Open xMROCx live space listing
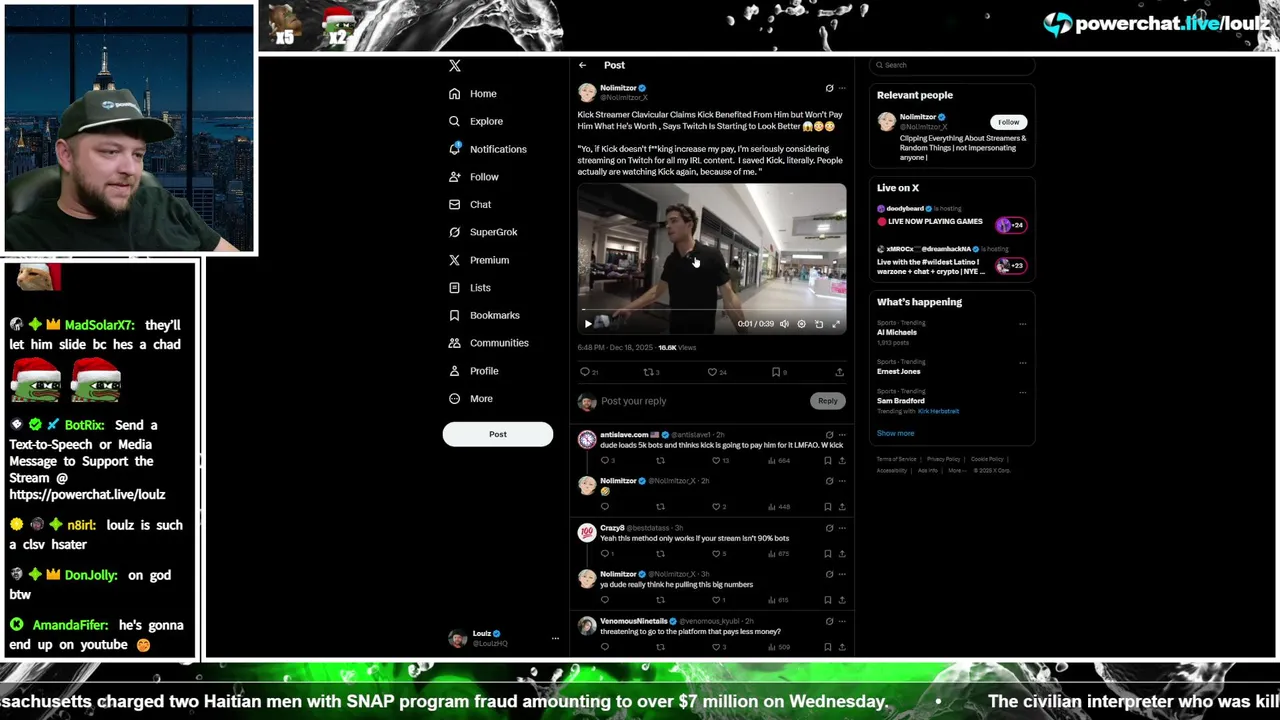This screenshot has height=720, width=1280. 951,260
